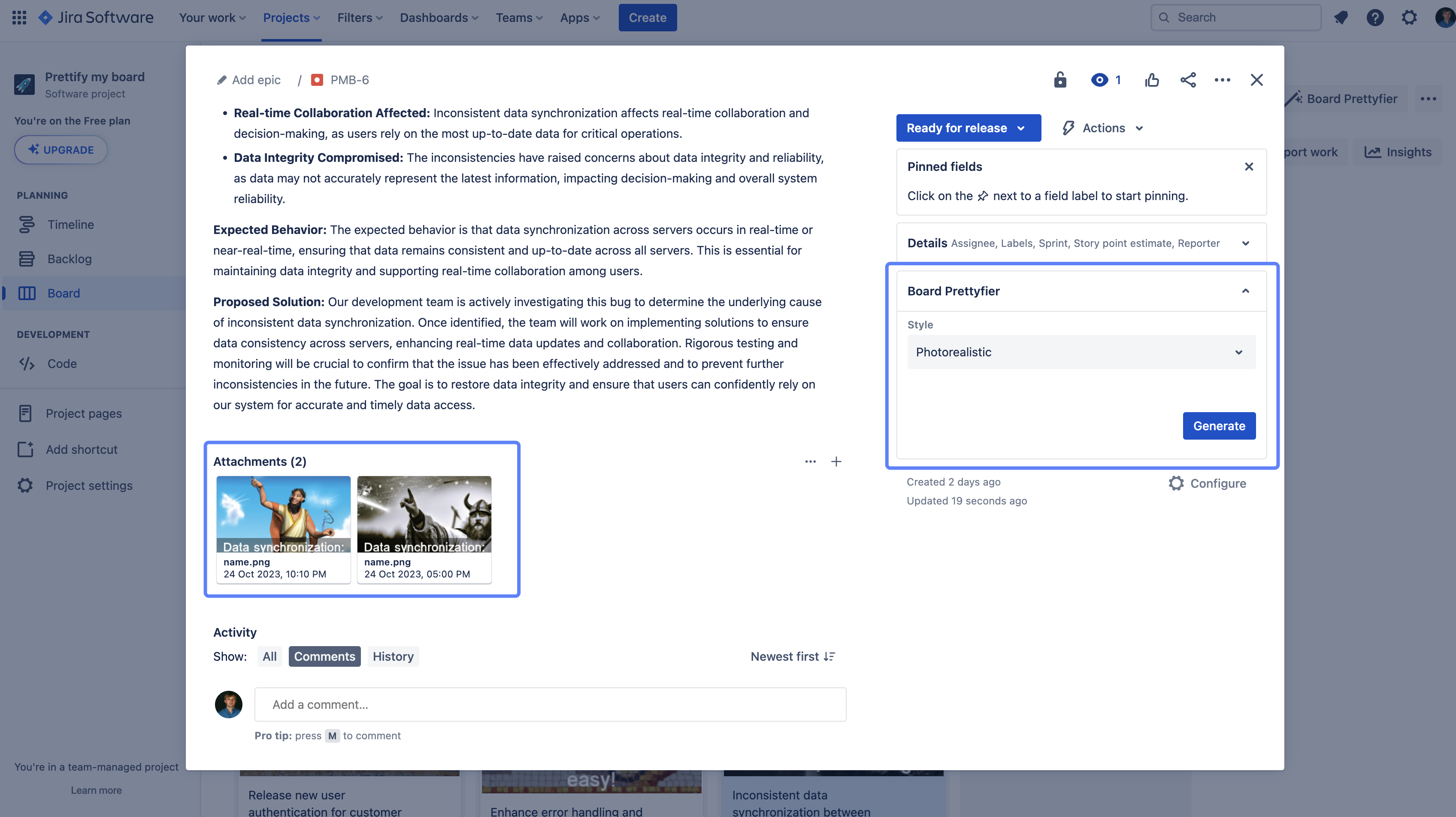Click the share issue icon
This screenshot has width=1456, height=817.
[1187, 80]
